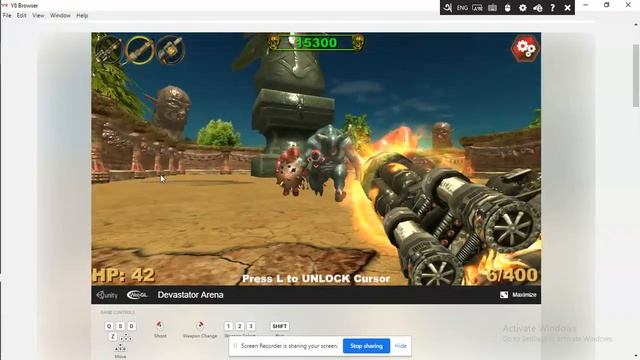Click Stop sharing button
The width and height of the screenshot is (640, 360).
[x=367, y=346]
